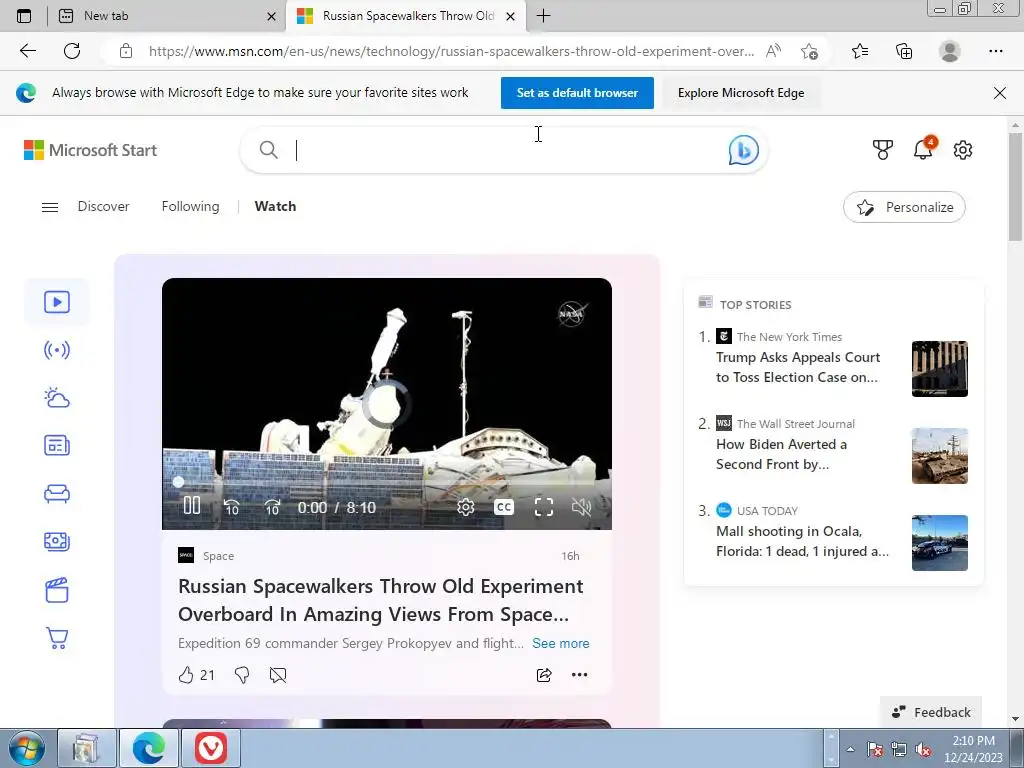This screenshot has width=1024, height=768.
Task: Open Edge Settings and more menu
Action: coord(995,51)
